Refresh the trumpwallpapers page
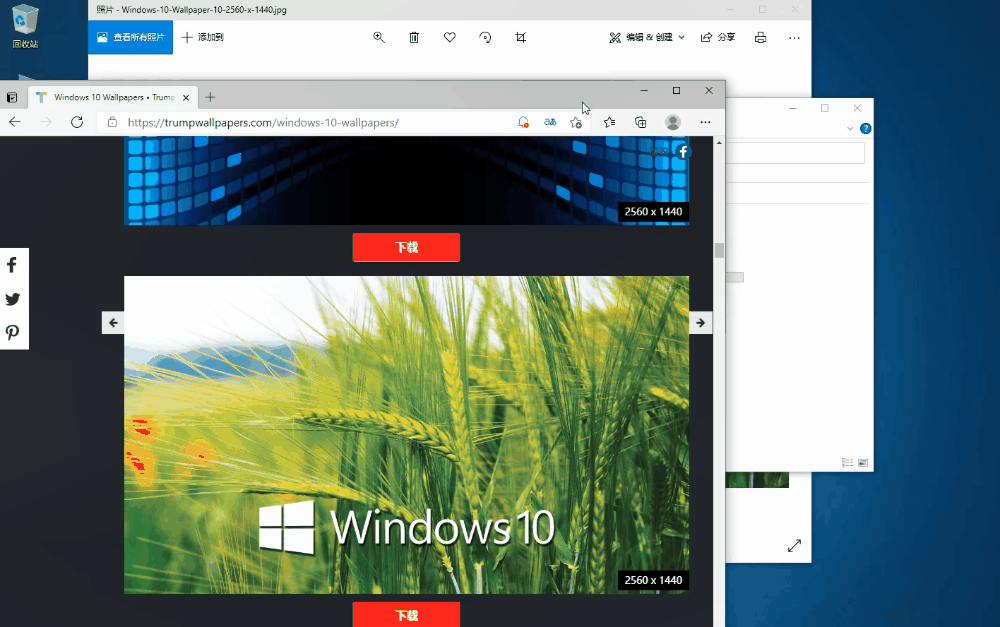1000x627 pixels. point(77,122)
